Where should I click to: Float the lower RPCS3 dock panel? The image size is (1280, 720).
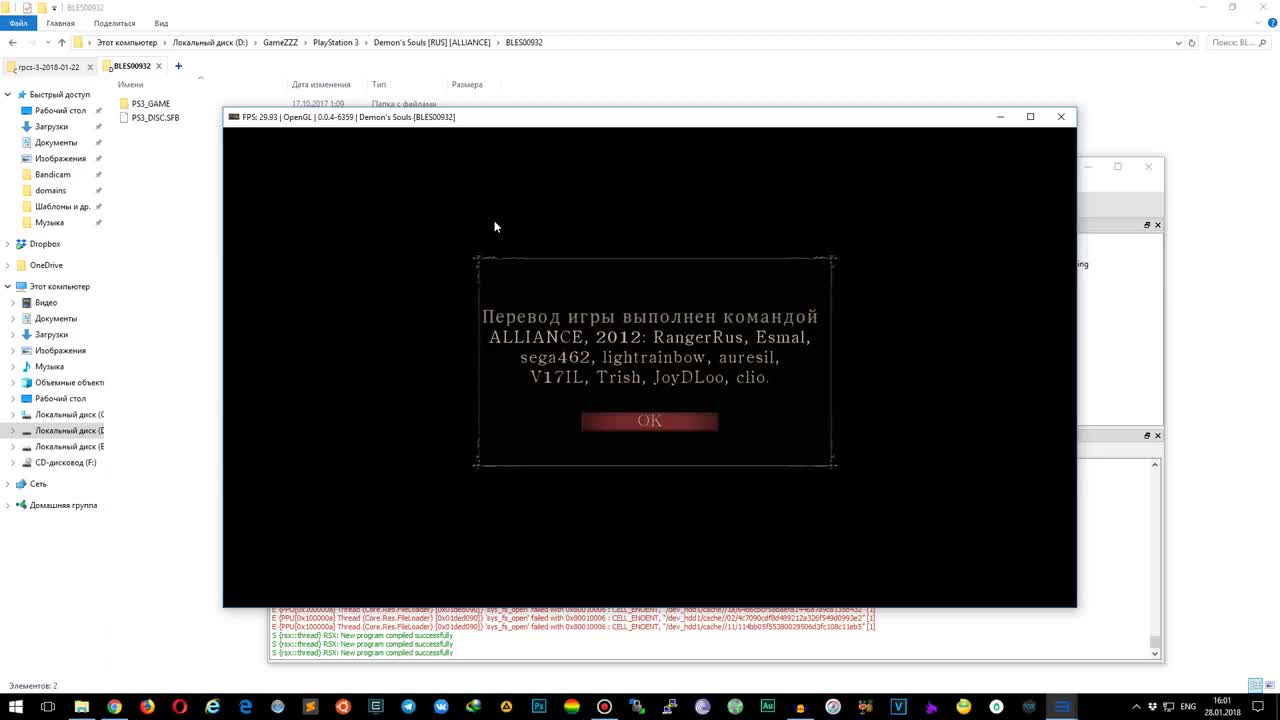1147,436
